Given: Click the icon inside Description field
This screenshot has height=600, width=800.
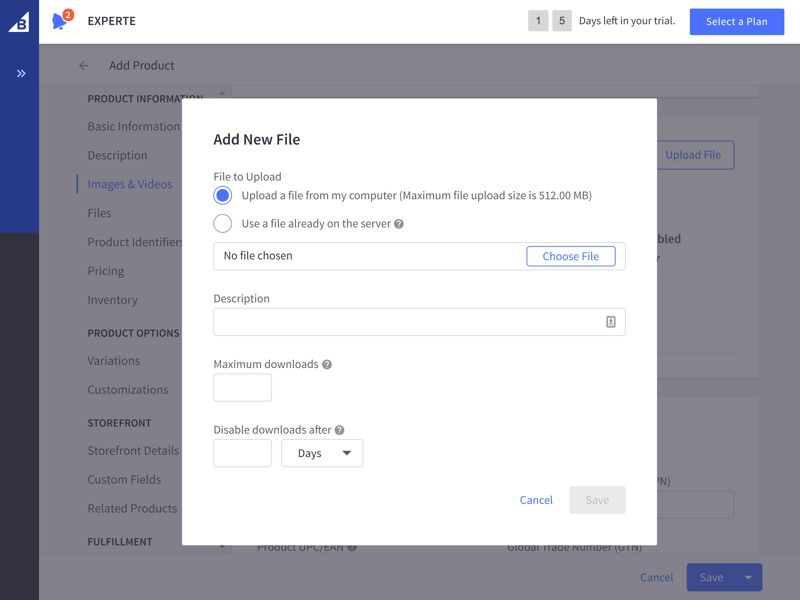Looking at the screenshot, I should [x=611, y=322].
